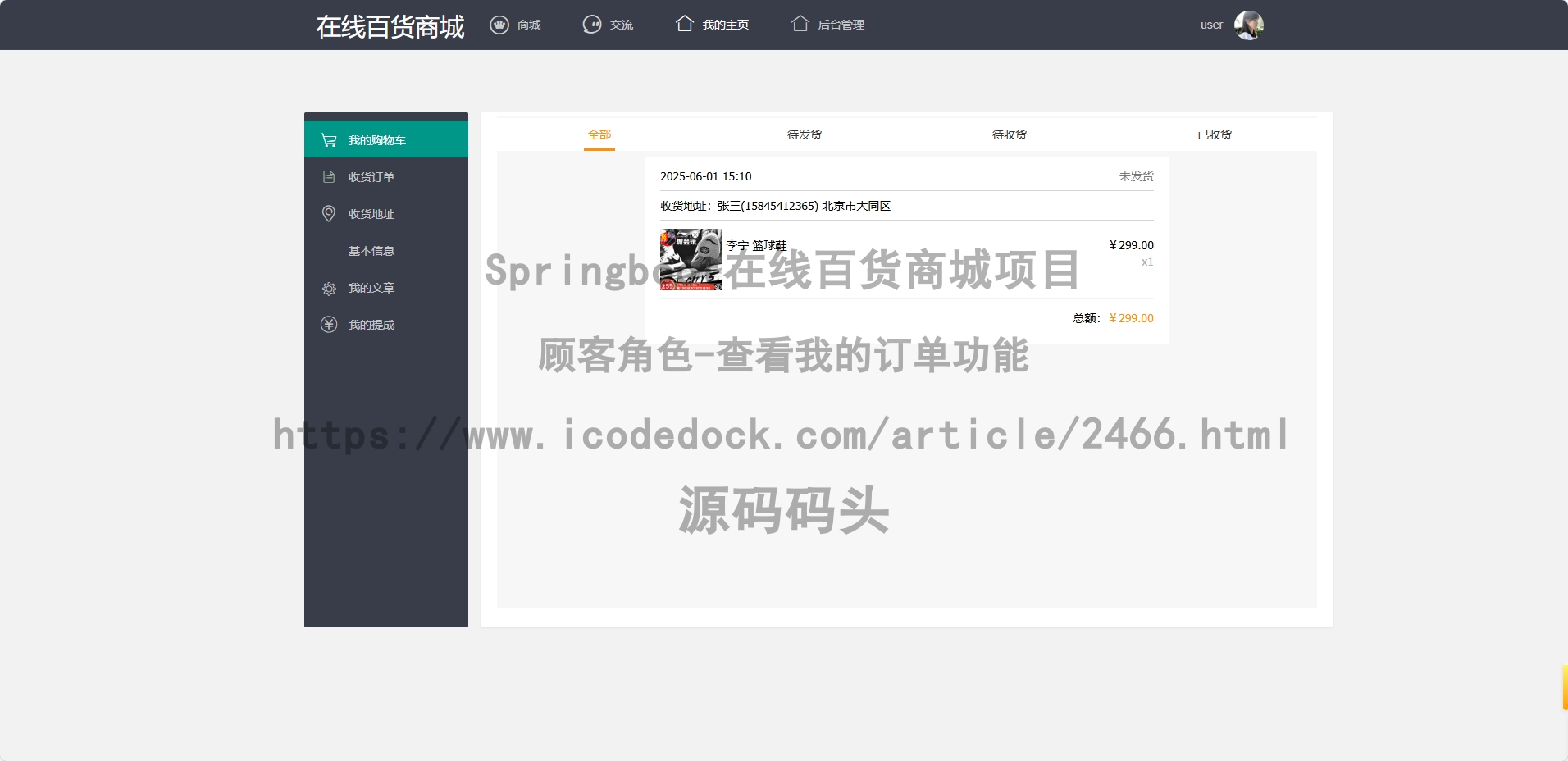Click the order date 2025-06-01 15:10
Screen dimensions: 1568x761
tap(706, 176)
